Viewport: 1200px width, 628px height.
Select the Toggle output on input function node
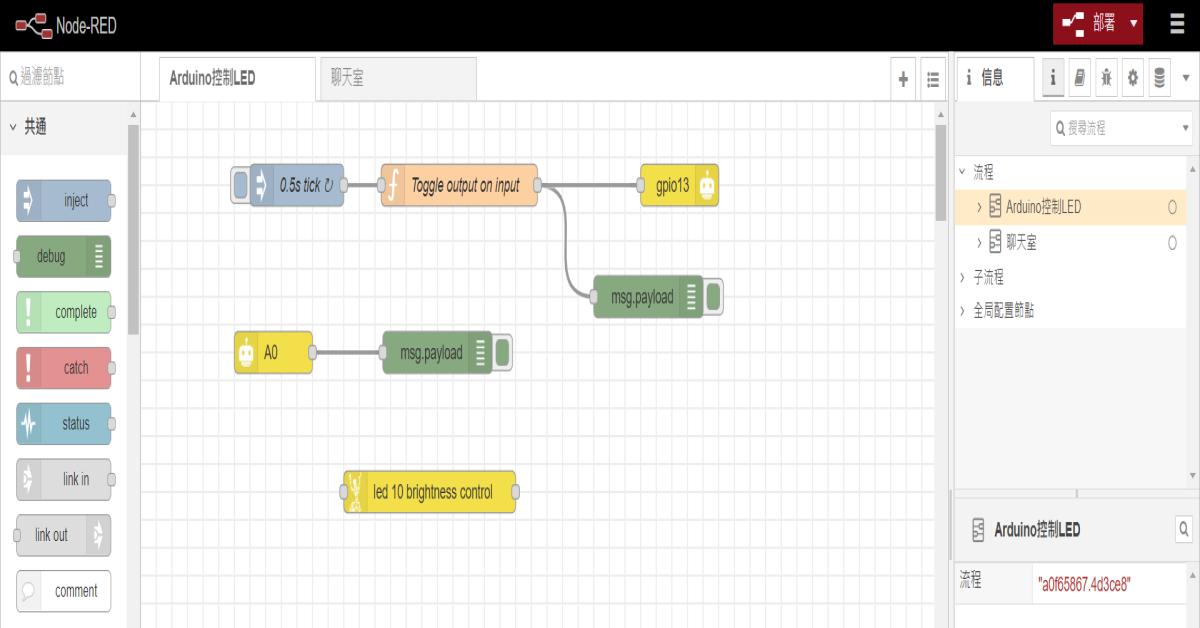pos(465,185)
